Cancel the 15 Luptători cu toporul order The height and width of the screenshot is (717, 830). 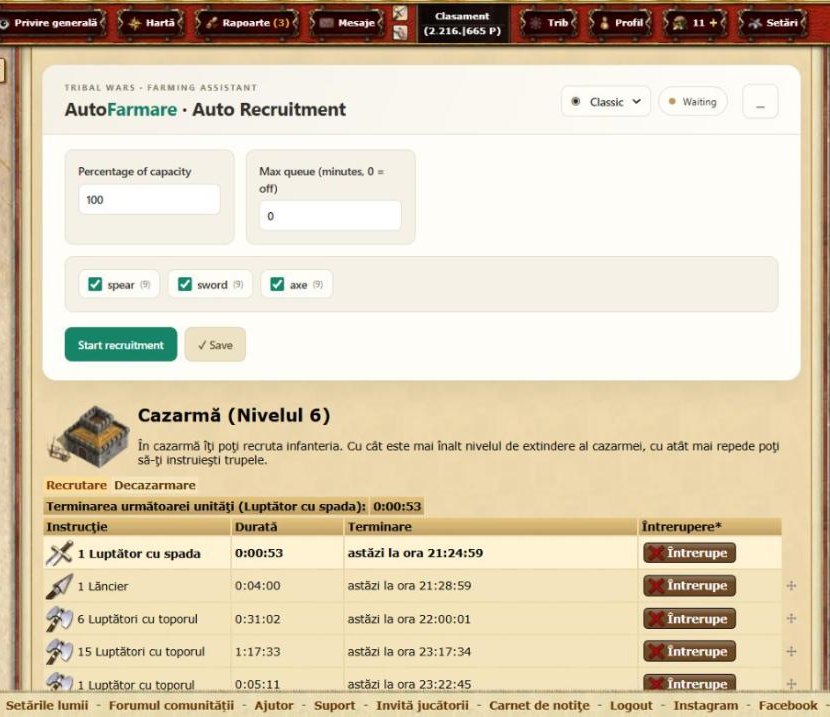point(689,651)
